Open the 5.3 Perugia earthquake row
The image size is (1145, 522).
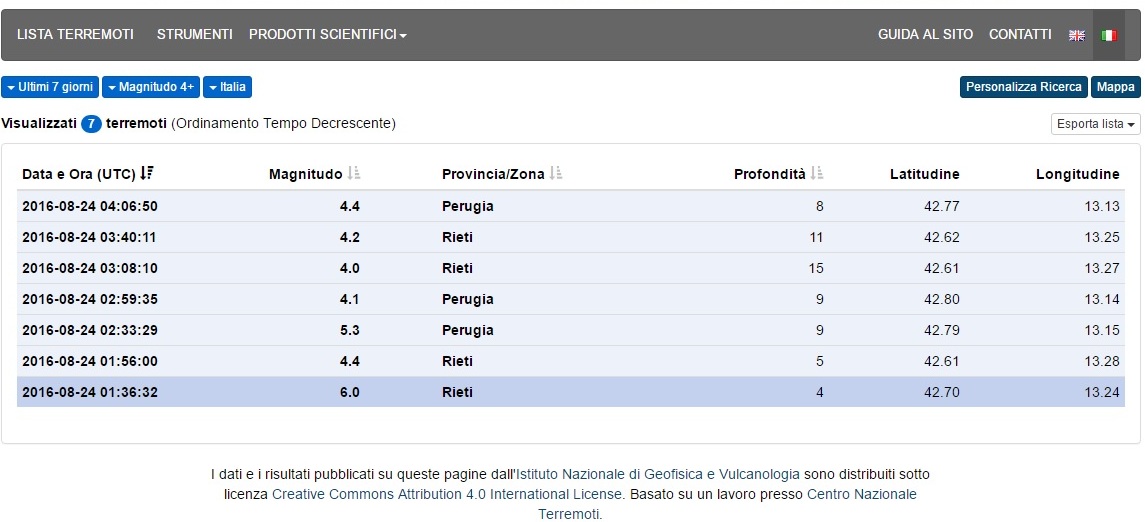(570, 330)
